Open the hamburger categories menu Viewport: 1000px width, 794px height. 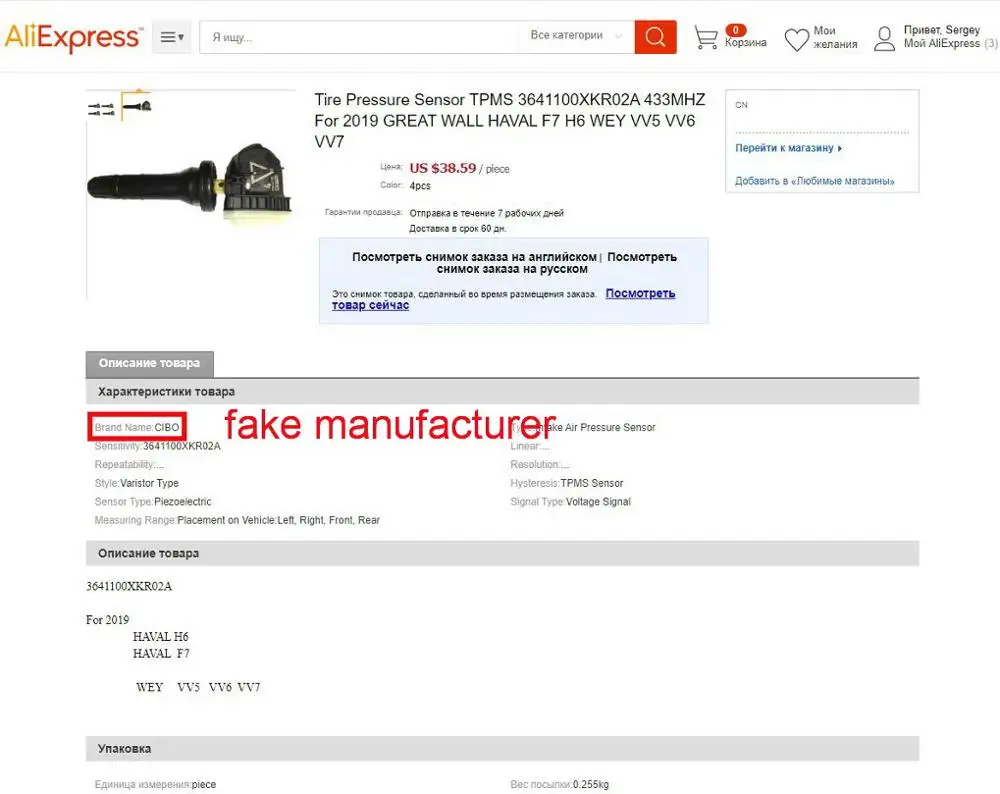172,37
